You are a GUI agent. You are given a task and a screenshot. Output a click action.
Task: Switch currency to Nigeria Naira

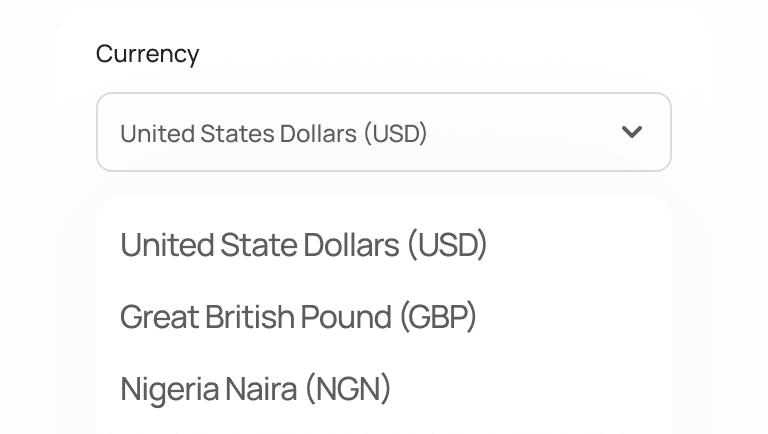pos(255,389)
